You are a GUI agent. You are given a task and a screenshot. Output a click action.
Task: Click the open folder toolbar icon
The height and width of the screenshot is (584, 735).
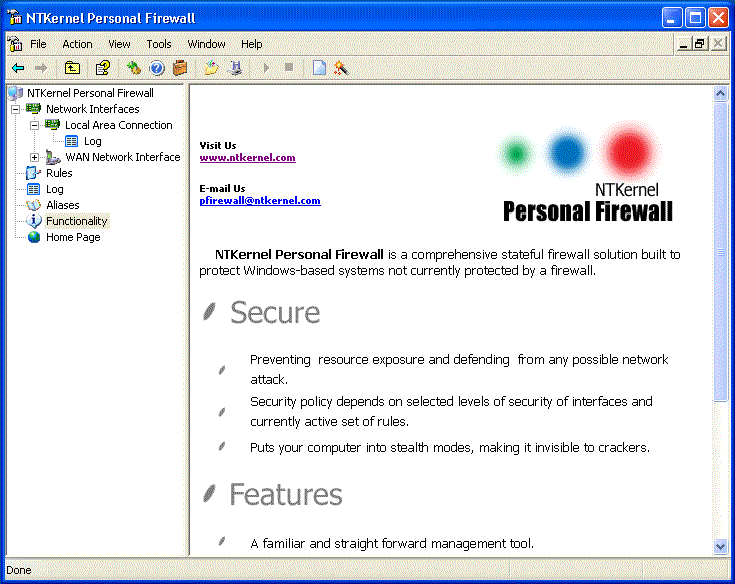pos(211,68)
